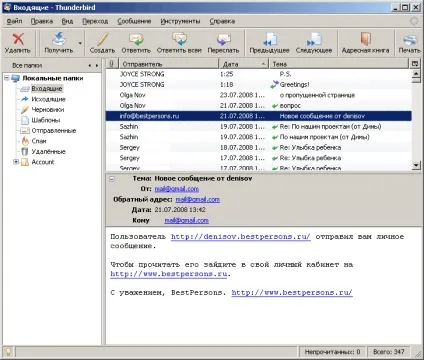Open the Справка menu
The width and height of the screenshot is (424, 360).
tap(222, 21)
